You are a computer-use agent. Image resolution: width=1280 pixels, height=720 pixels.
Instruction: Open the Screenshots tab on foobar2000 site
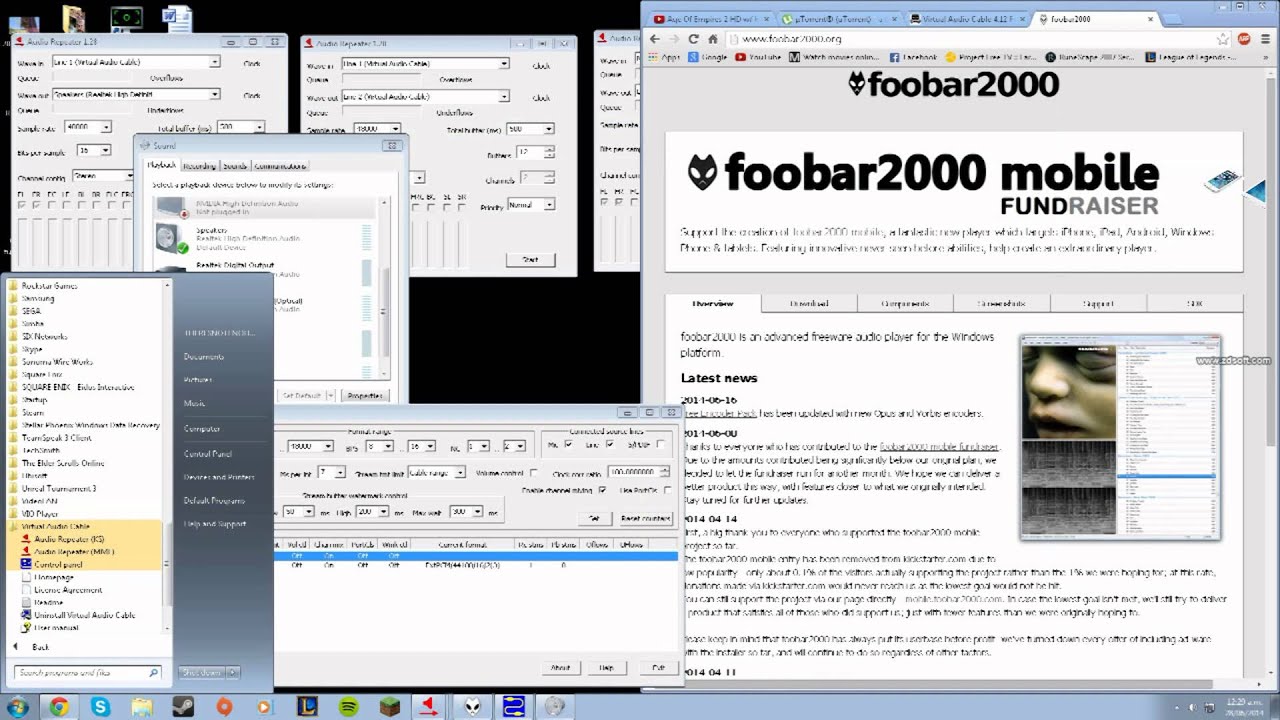point(1001,304)
